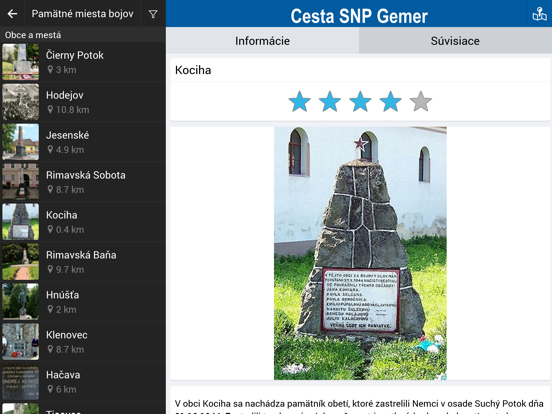This screenshot has height=414, width=552.
Task: Click the Pamätné miesta bojov title
Action: click(83, 14)
